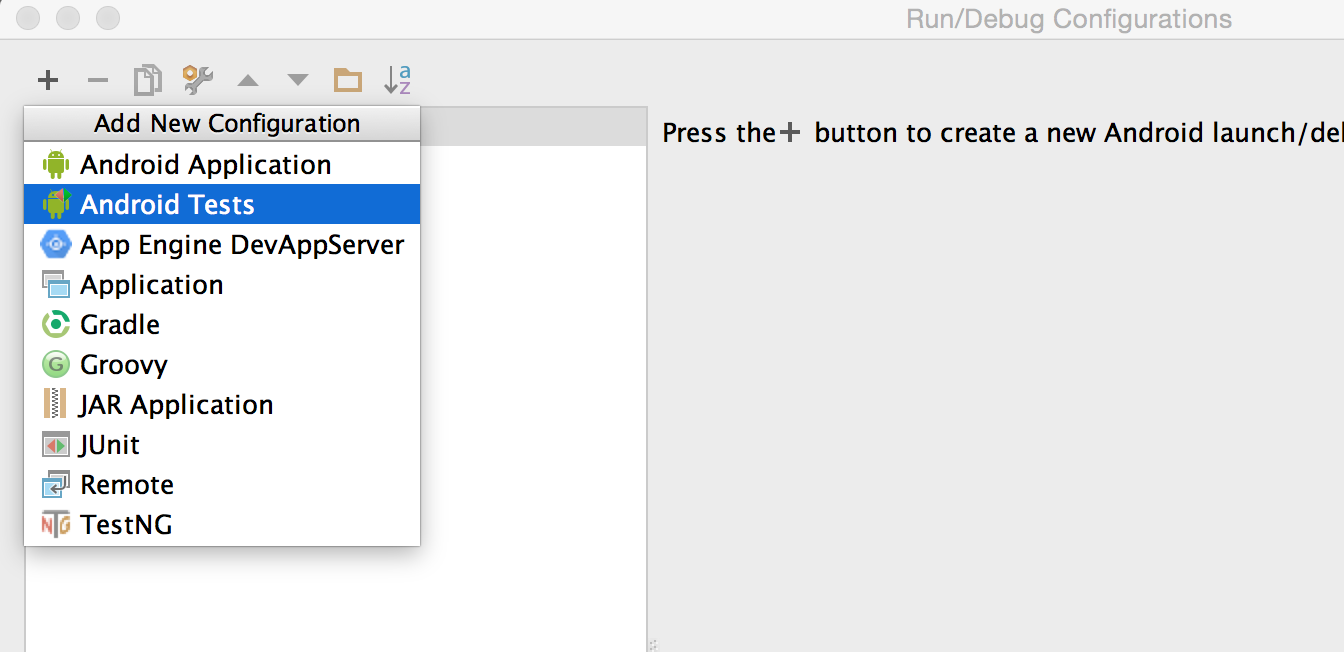Select Android Application from the list

pos(205,164)
